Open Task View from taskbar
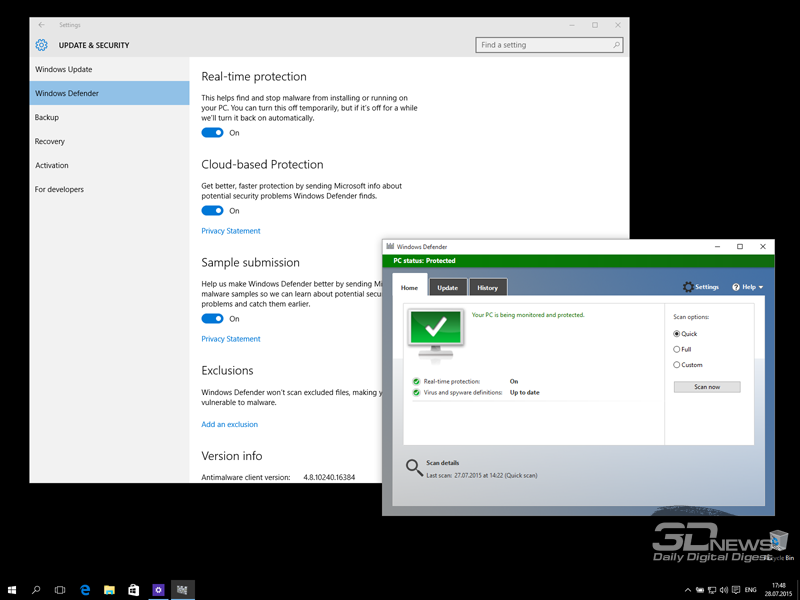 60,590
